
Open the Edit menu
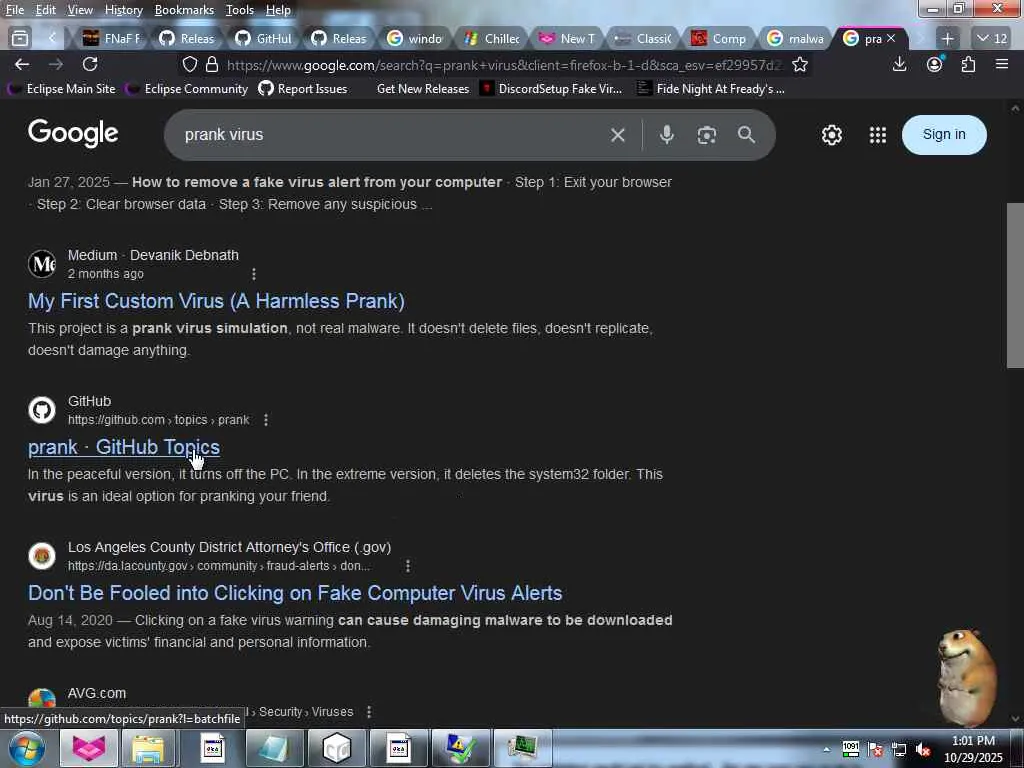click(45, 10)
